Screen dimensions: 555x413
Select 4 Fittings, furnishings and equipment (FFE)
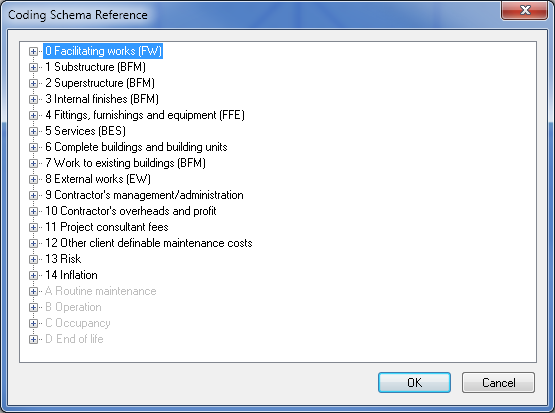pyautogui.click(x=145, y=115)
